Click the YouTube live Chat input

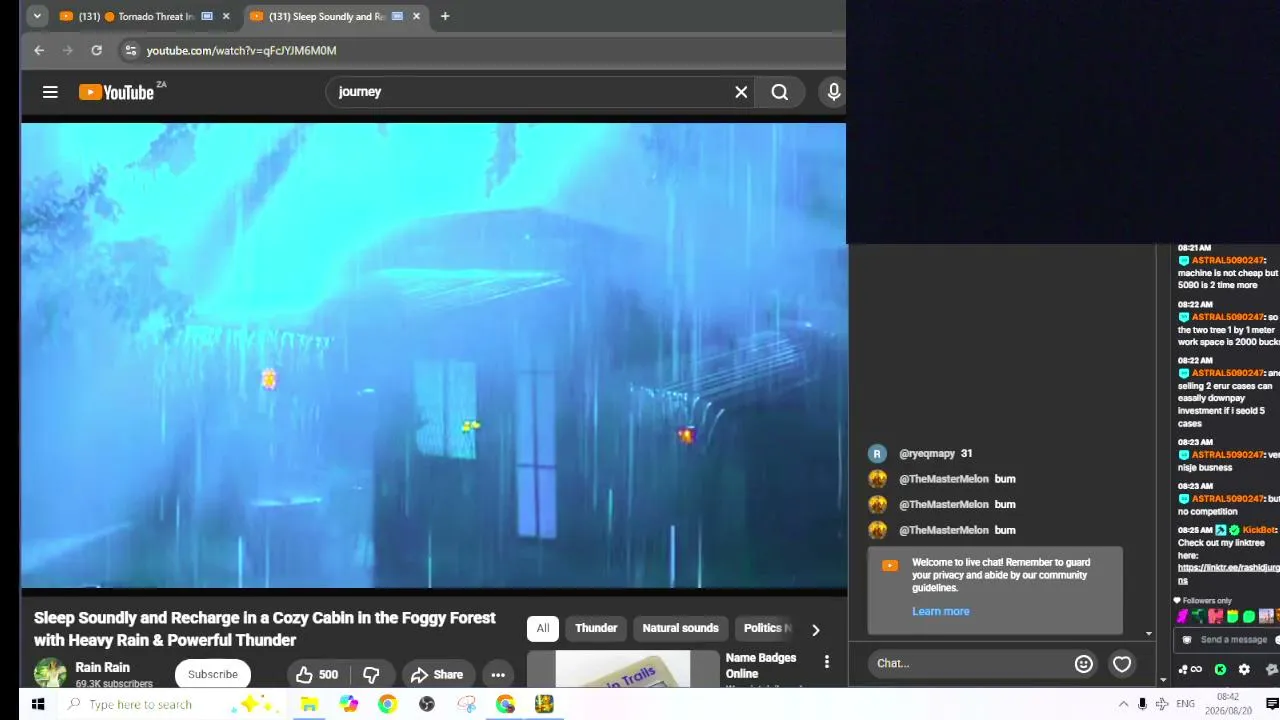point(970,663)
